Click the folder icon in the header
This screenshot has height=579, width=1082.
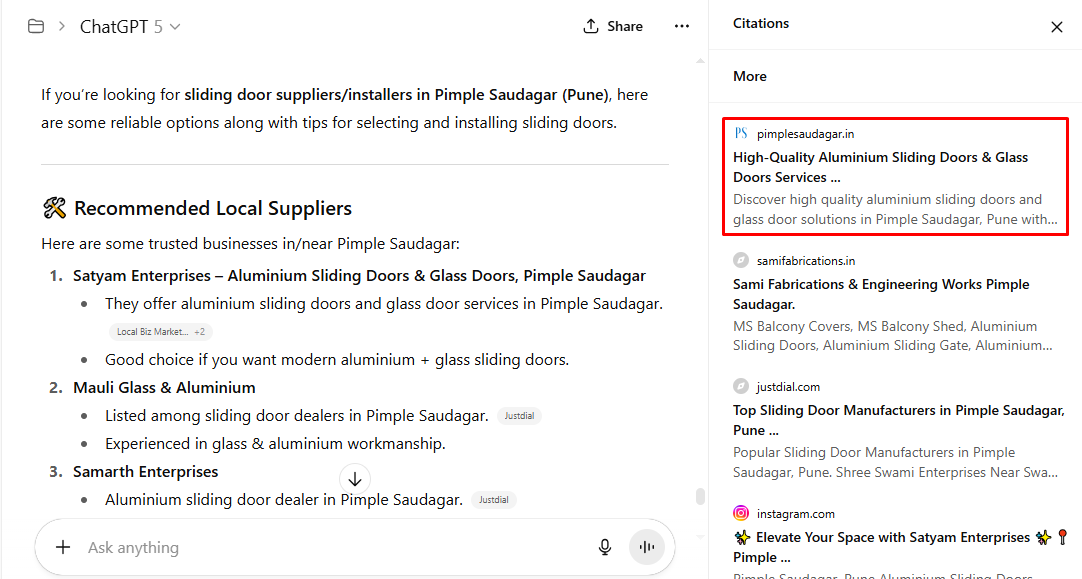point(36,27)
